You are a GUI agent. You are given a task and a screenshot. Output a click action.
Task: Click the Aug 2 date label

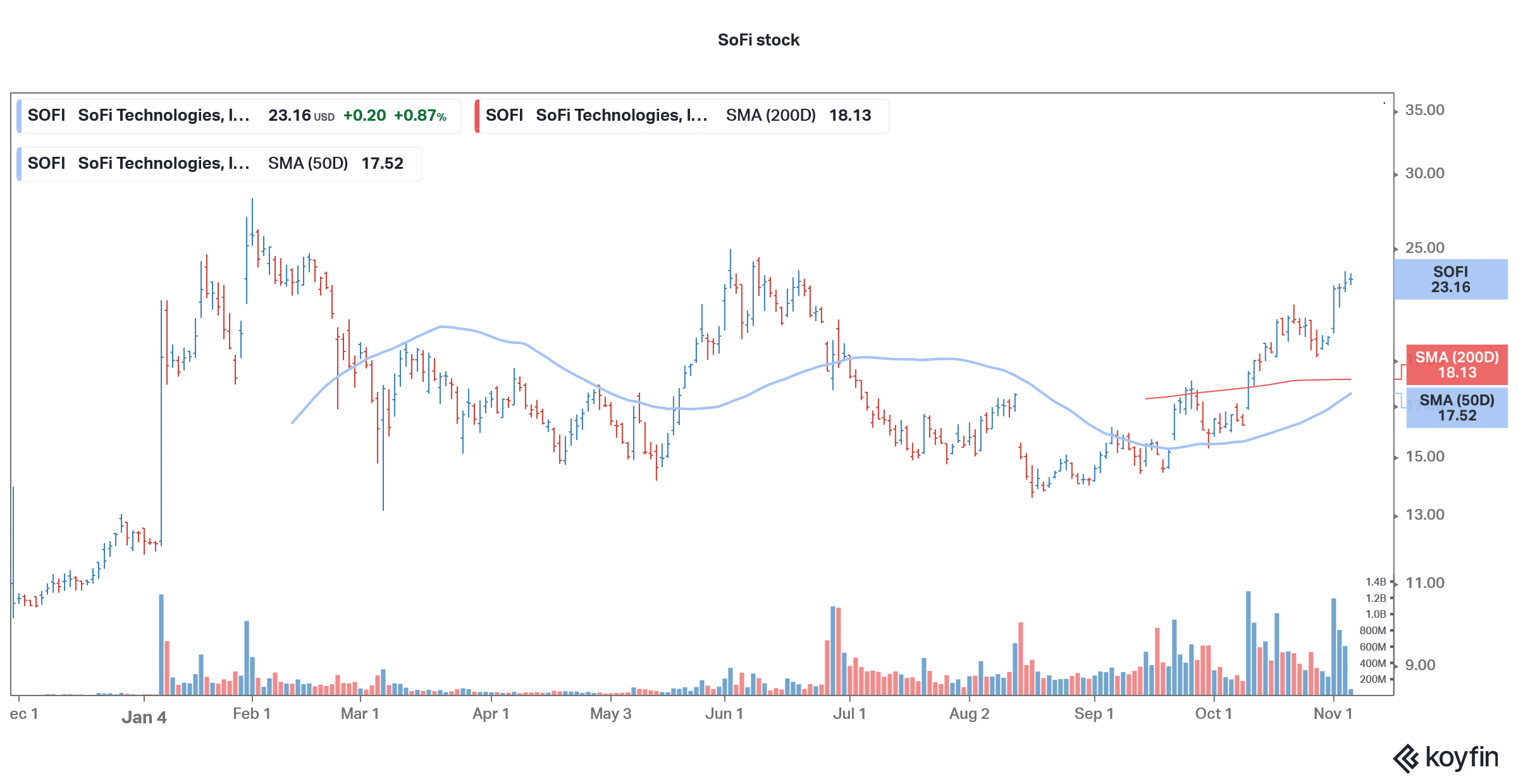[969, 714]
